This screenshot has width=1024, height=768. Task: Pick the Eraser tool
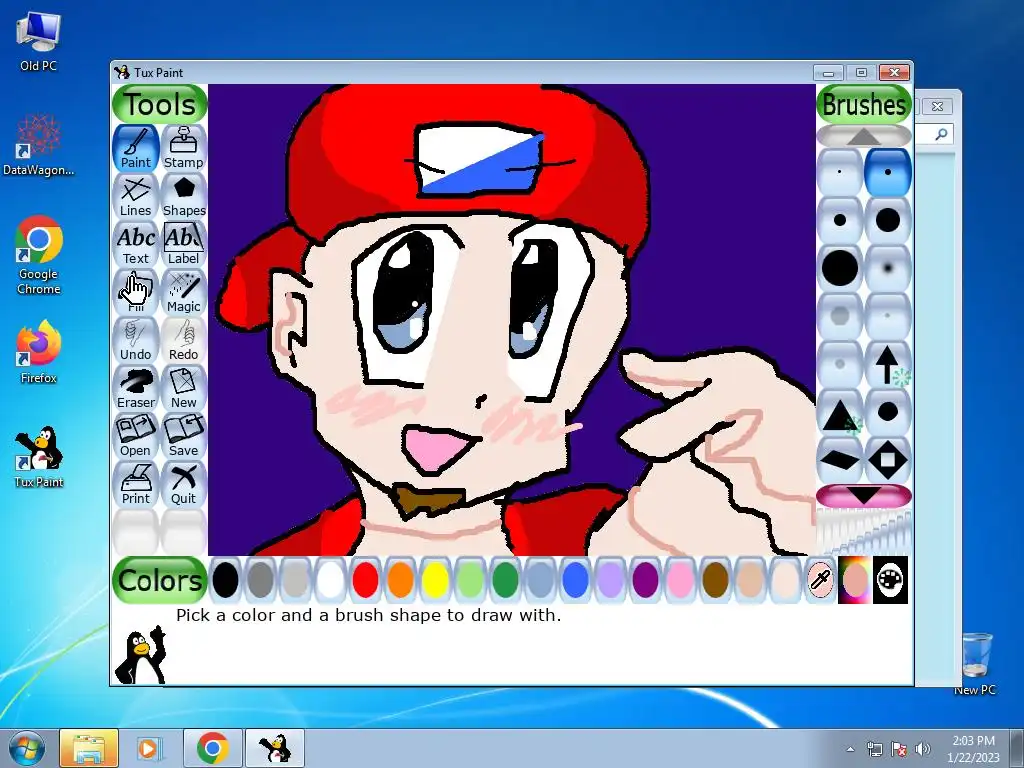136,388
